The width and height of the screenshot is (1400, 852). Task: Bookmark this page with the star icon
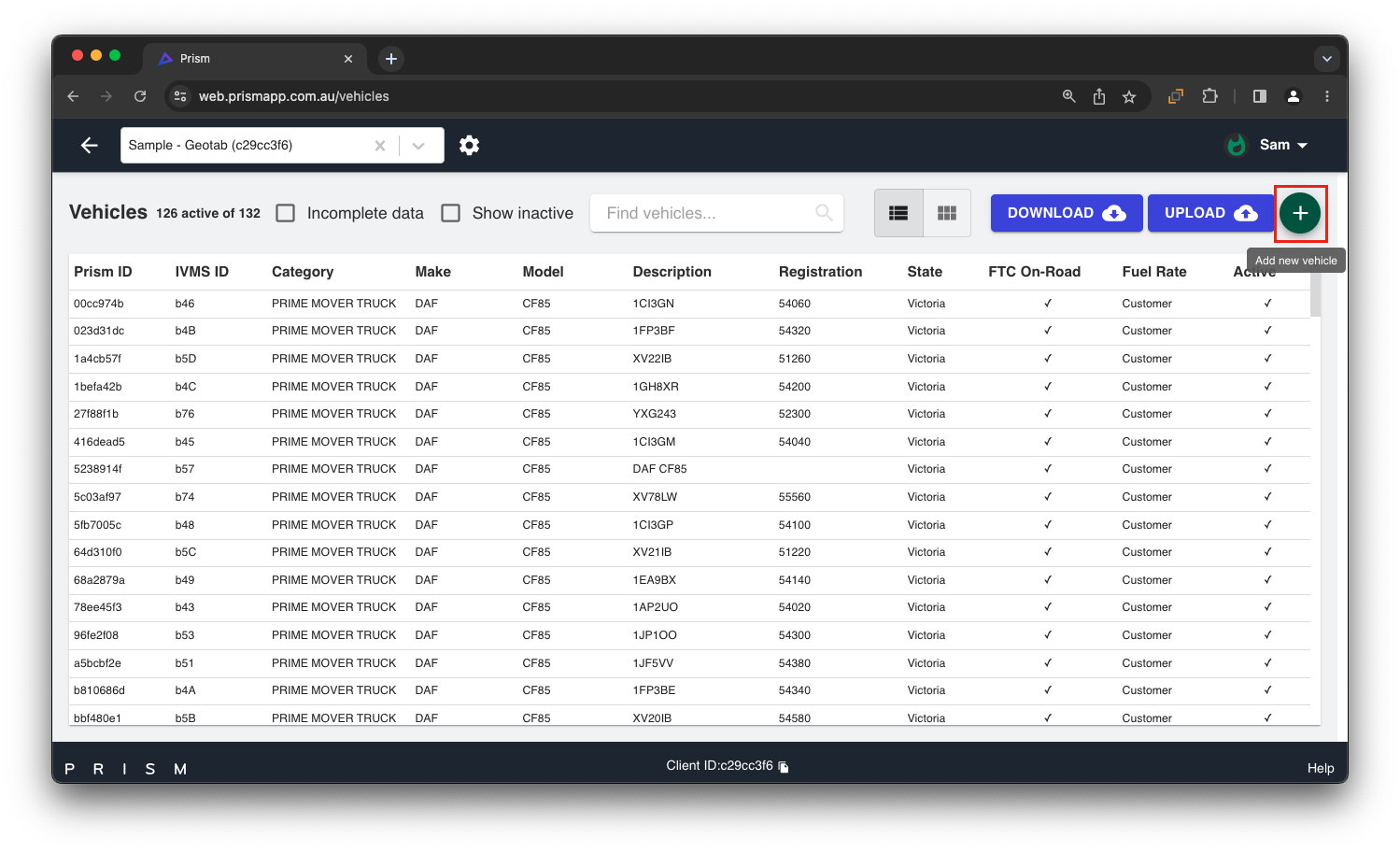(1129, 96)
